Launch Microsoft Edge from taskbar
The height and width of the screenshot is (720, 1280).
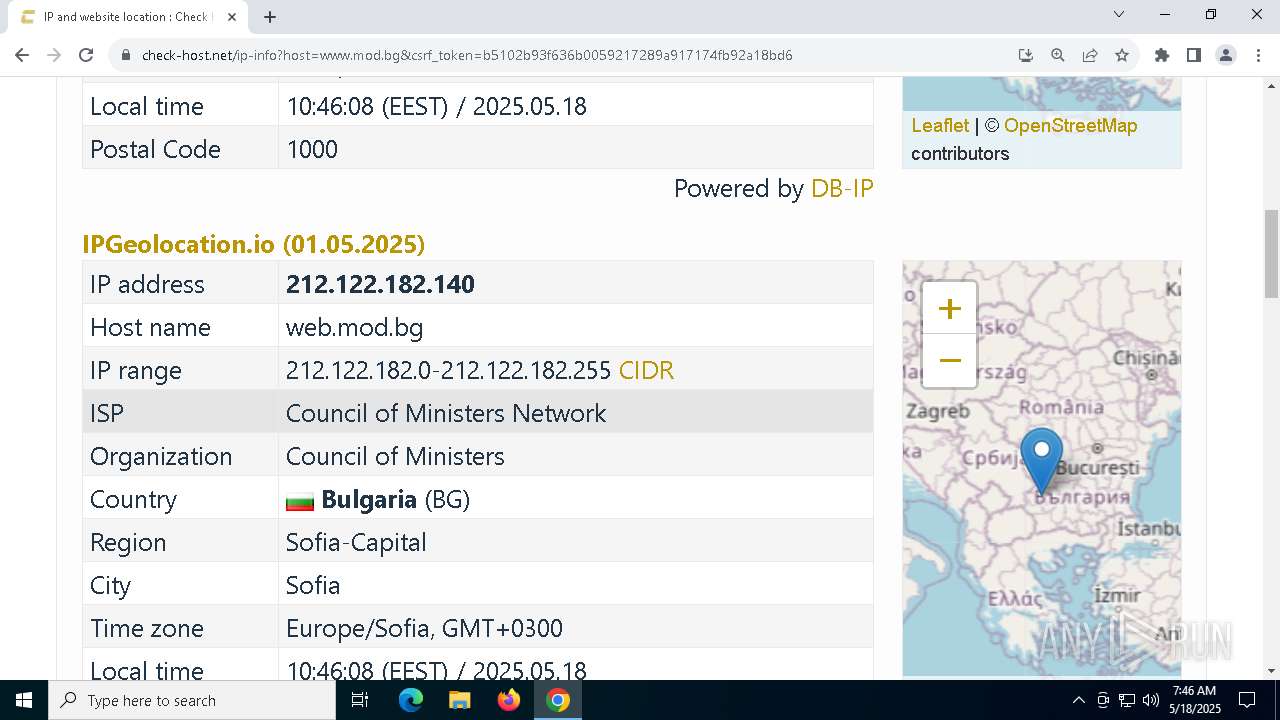pyautogui.click(x=410, y=700)
